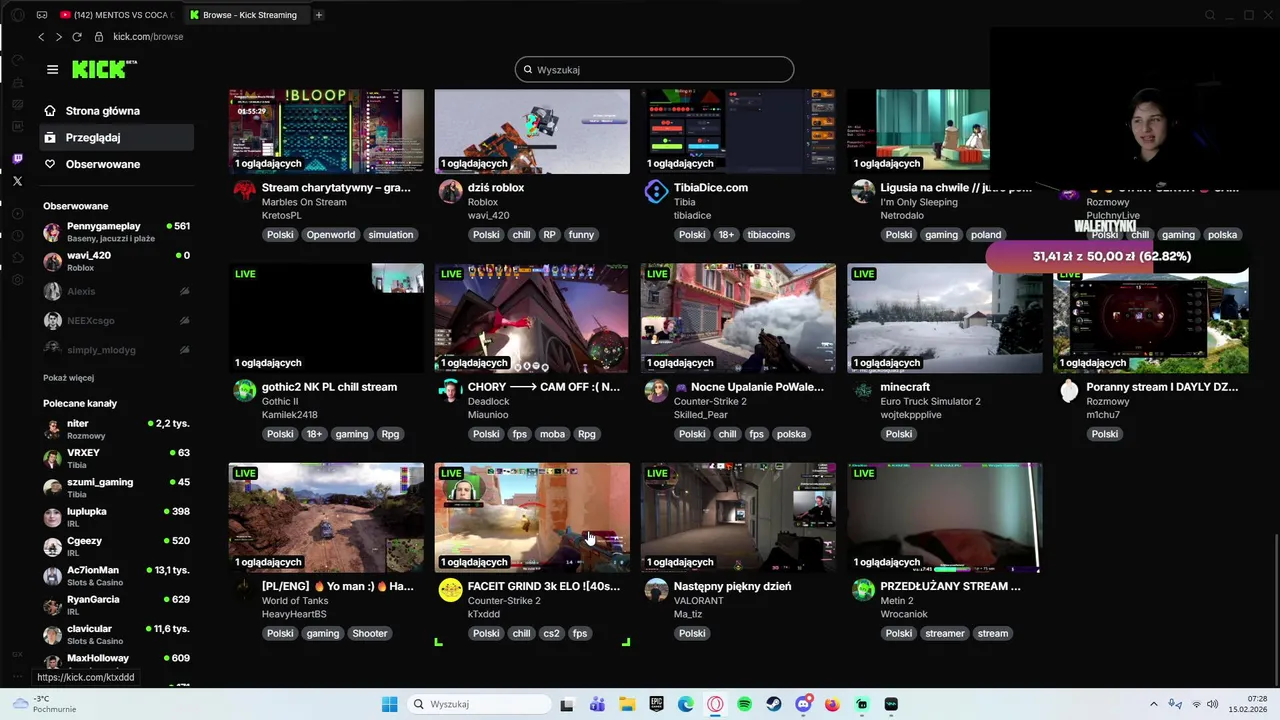Viewport: 1280px width, 720px height.
Task: Open the taskbar volume control
Action: click(1213, 704)
